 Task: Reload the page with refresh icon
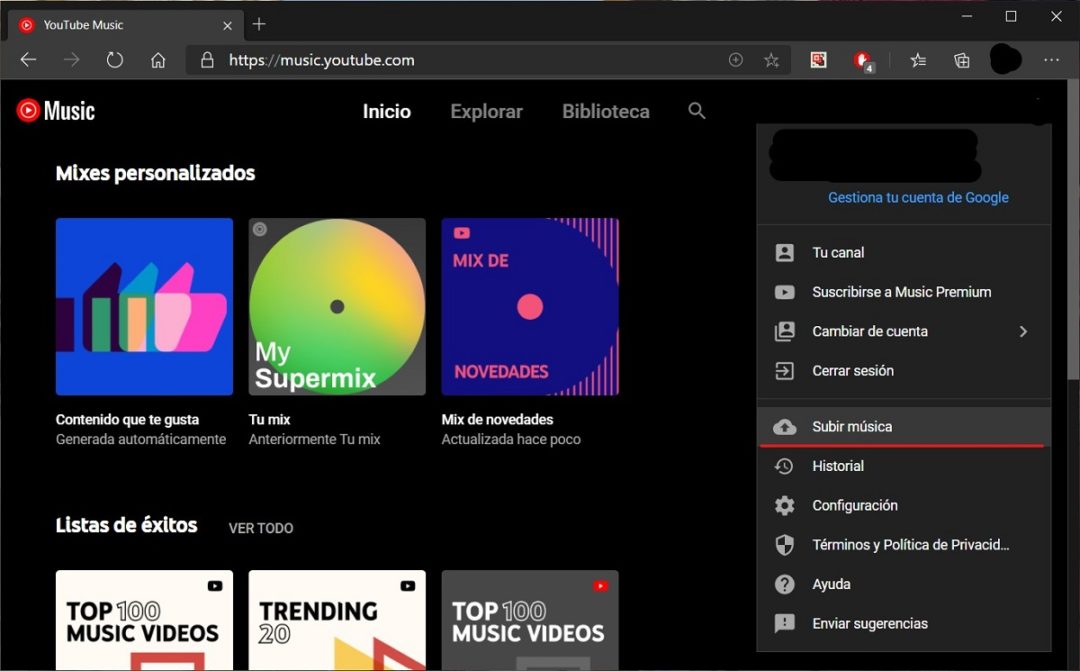click(x=114, y=60)
